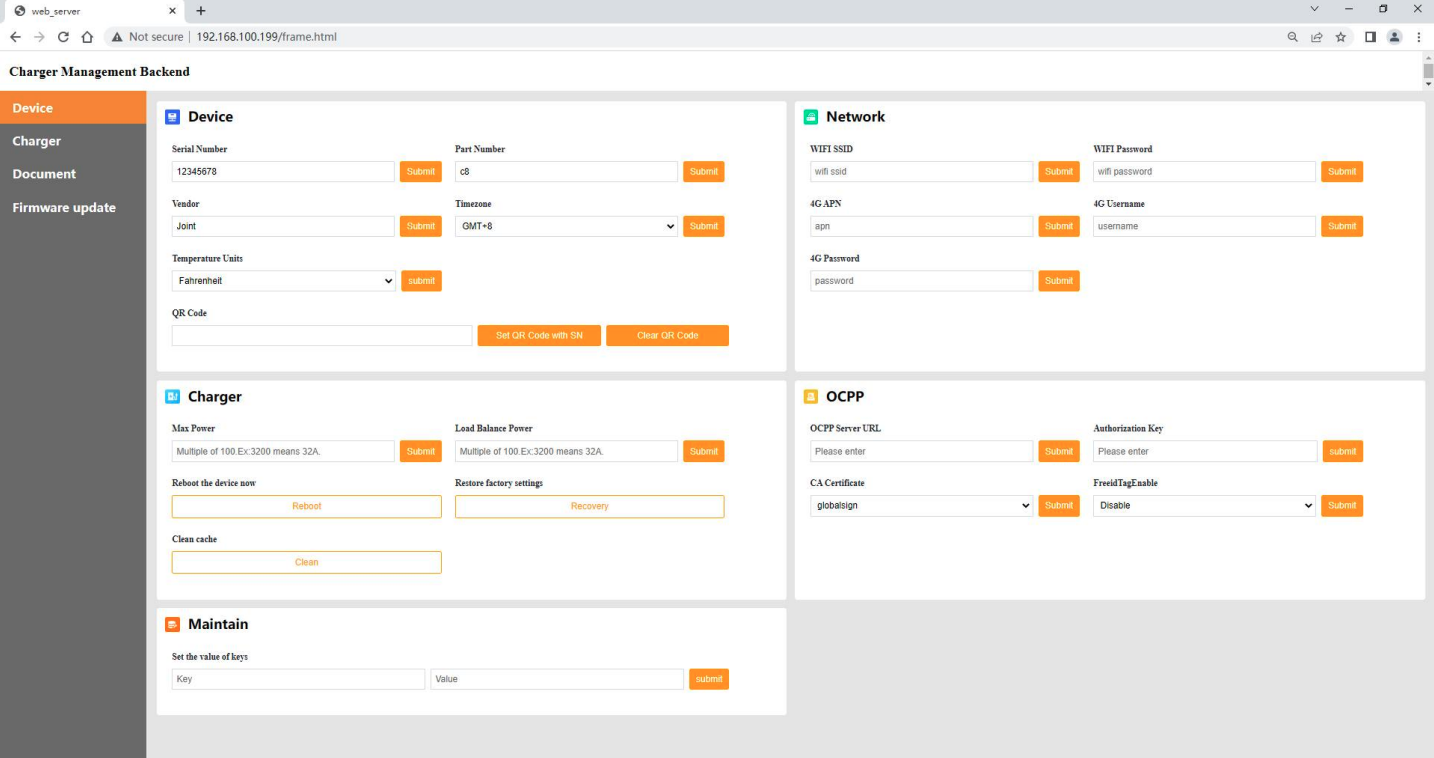Screen dimensions: 1434x758
Task: Click the blue Device section icon
Action: click(172, 117)
